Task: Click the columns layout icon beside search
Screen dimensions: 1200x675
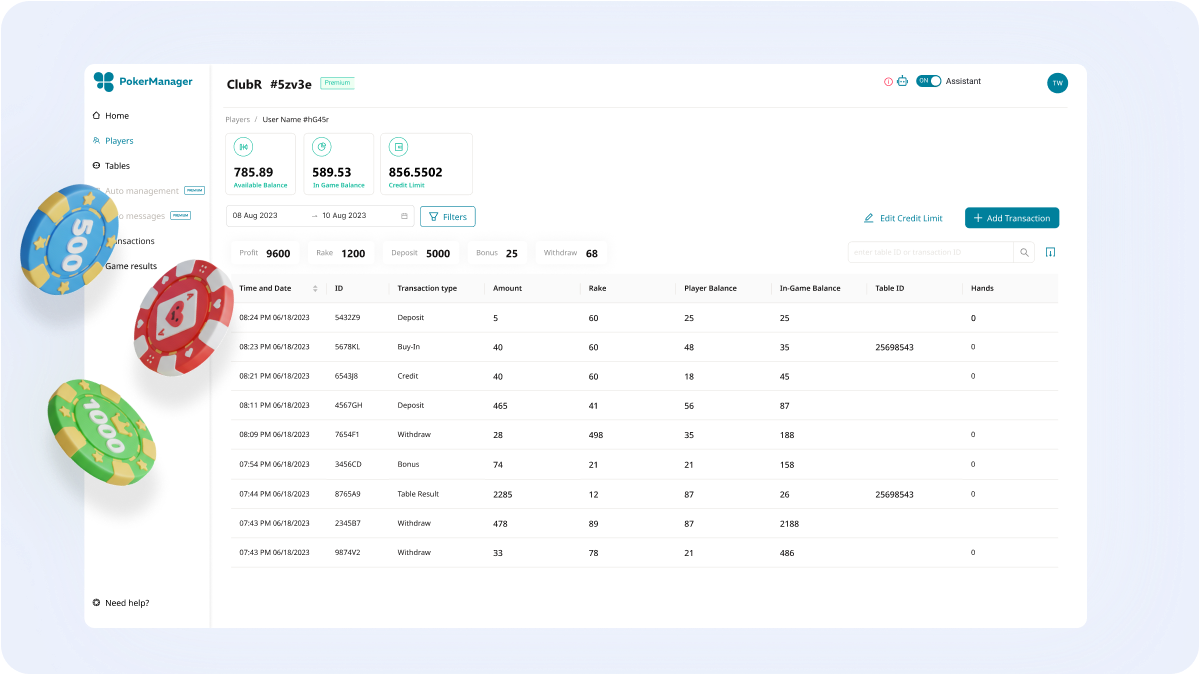Action: tap(1050, 253)
